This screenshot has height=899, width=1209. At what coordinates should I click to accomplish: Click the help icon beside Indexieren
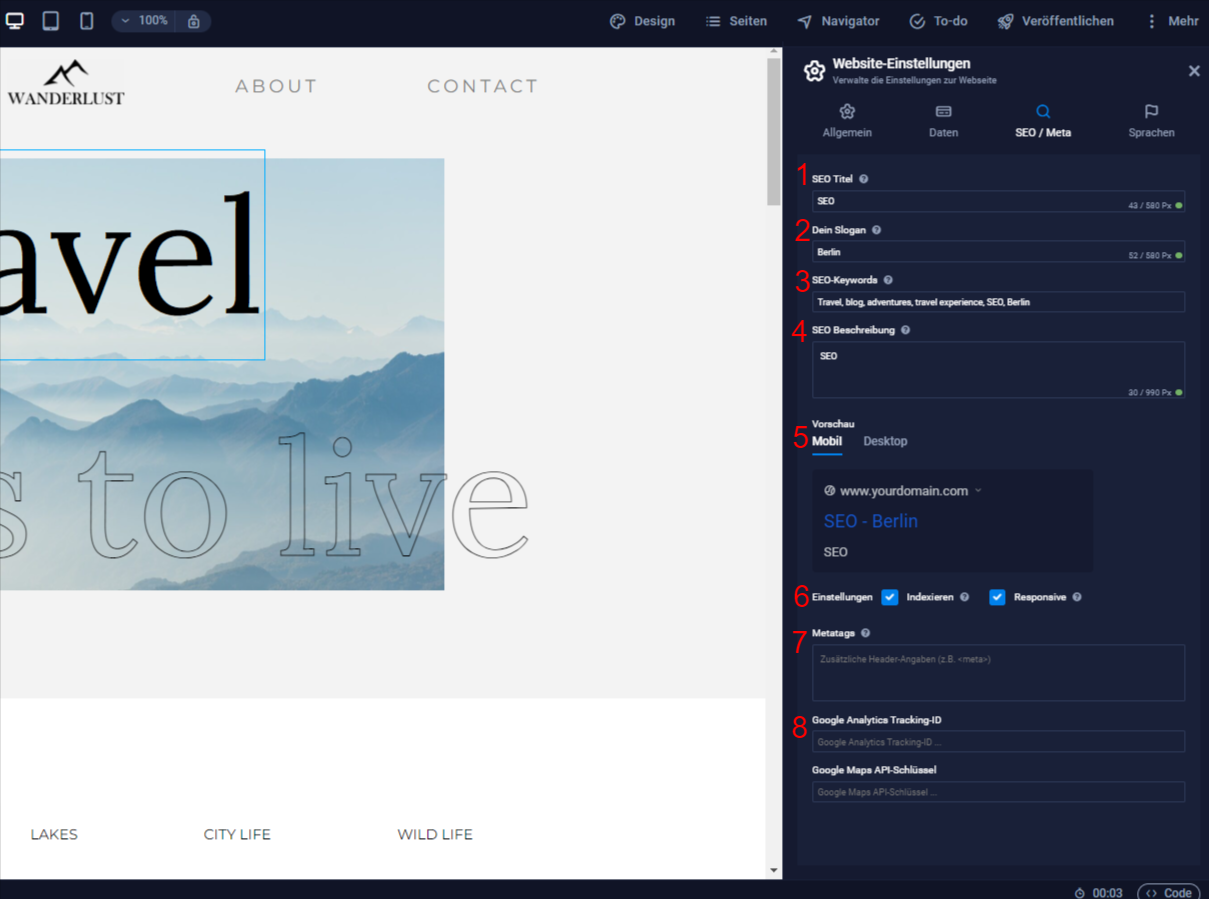coord(965,597)
